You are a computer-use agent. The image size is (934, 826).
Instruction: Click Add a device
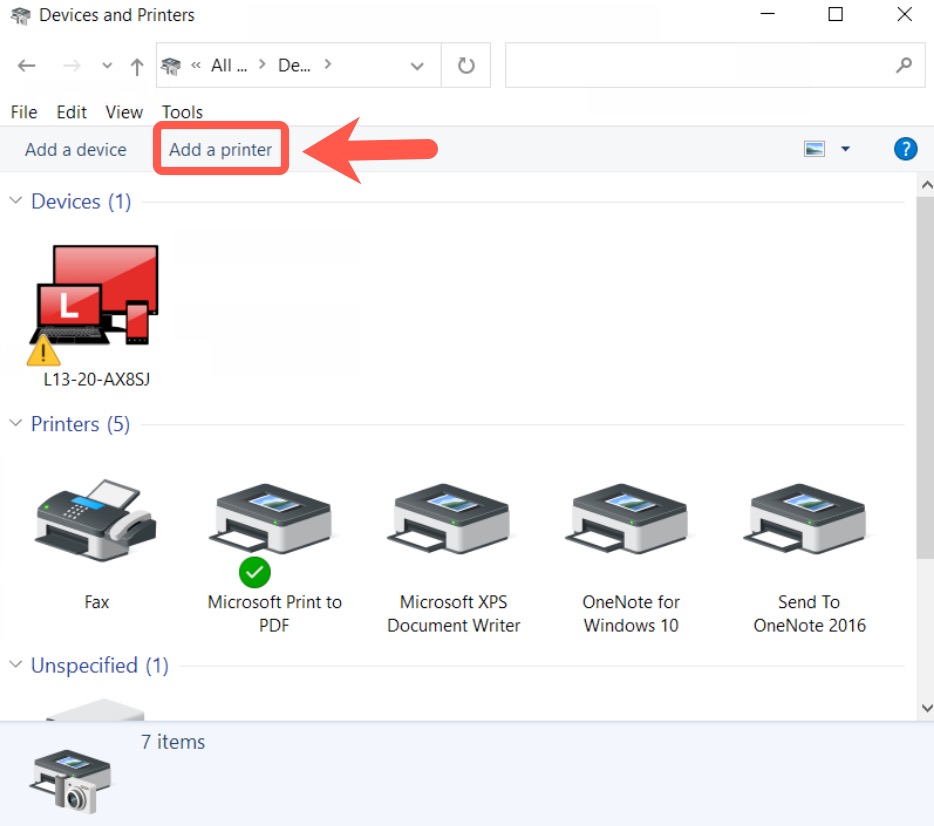[x=76, y=149]
